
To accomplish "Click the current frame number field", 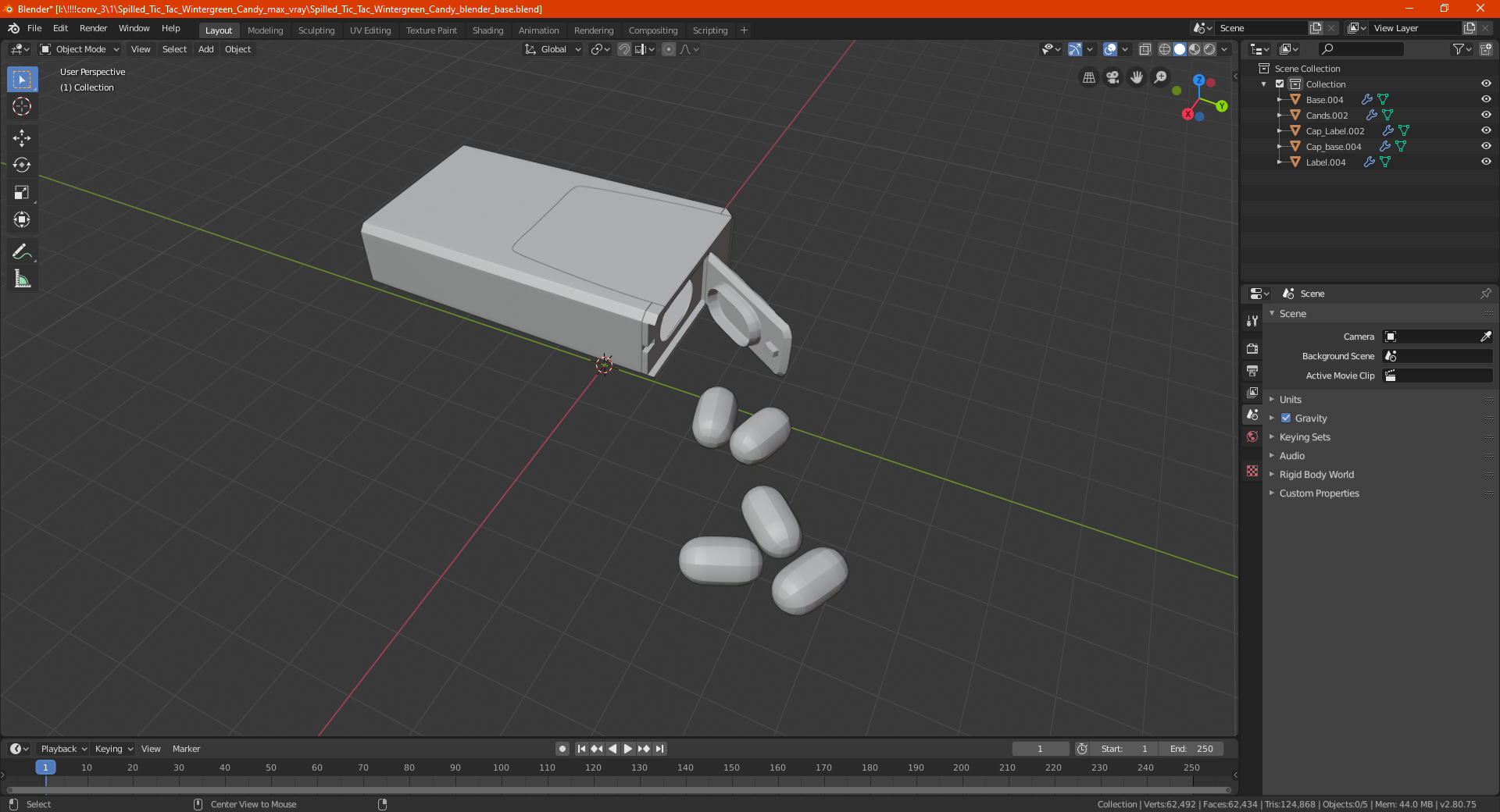I will (1041, 749).
